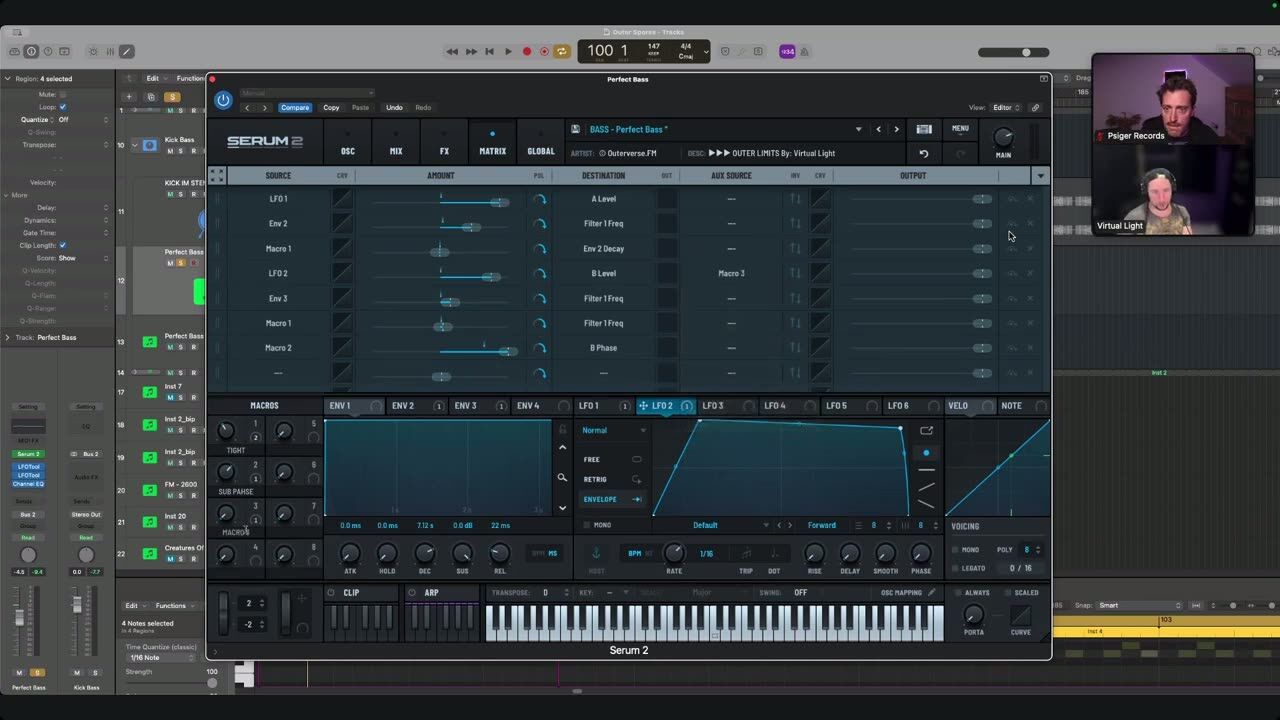Click the yellow solo S button in track header
Image resolution: width=1280 pixels, height=720 pixels.
(x=172, y=97)
